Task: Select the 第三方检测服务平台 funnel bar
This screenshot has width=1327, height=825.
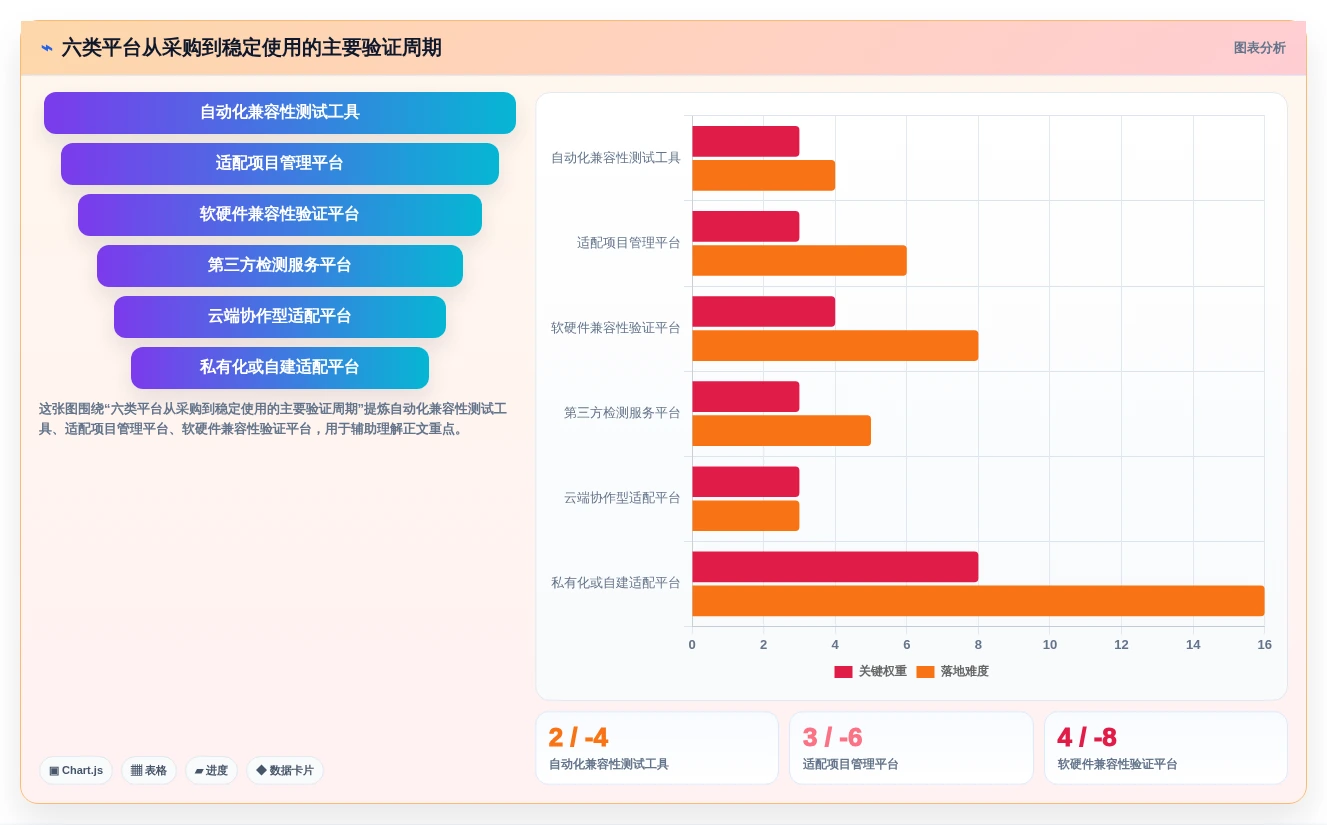Action: tap(280, 266)
